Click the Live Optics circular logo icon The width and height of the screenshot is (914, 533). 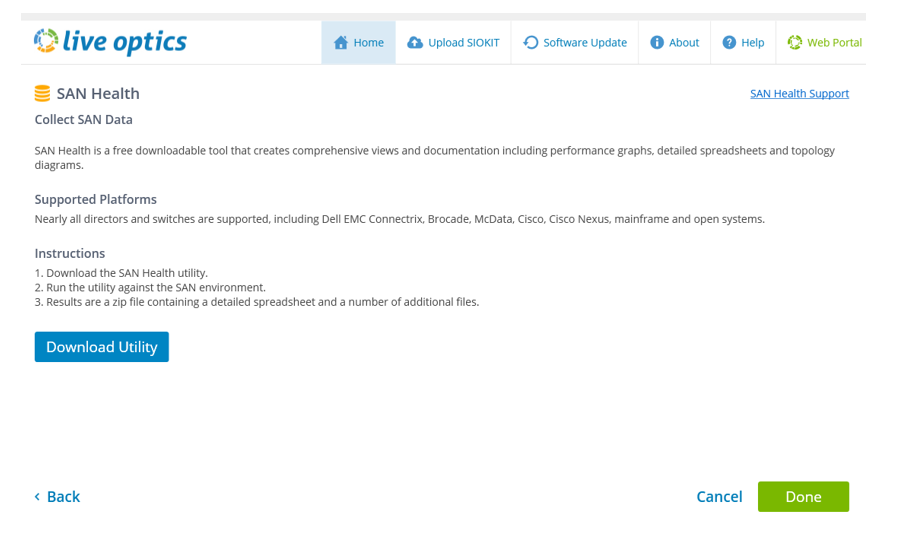(x=46, y=41)
